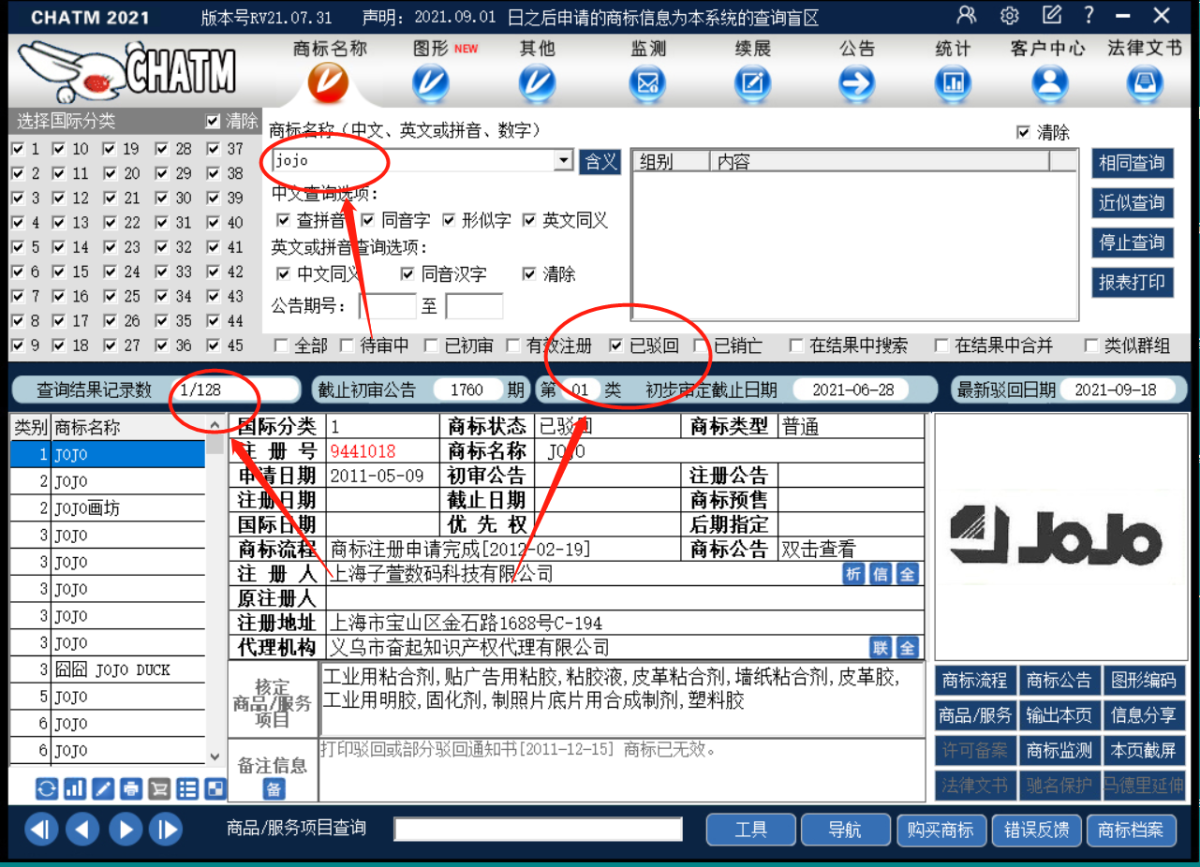Click the 统计 statistics chart icon
This screenshot has height=867, width=1200.
click(952, 82)
